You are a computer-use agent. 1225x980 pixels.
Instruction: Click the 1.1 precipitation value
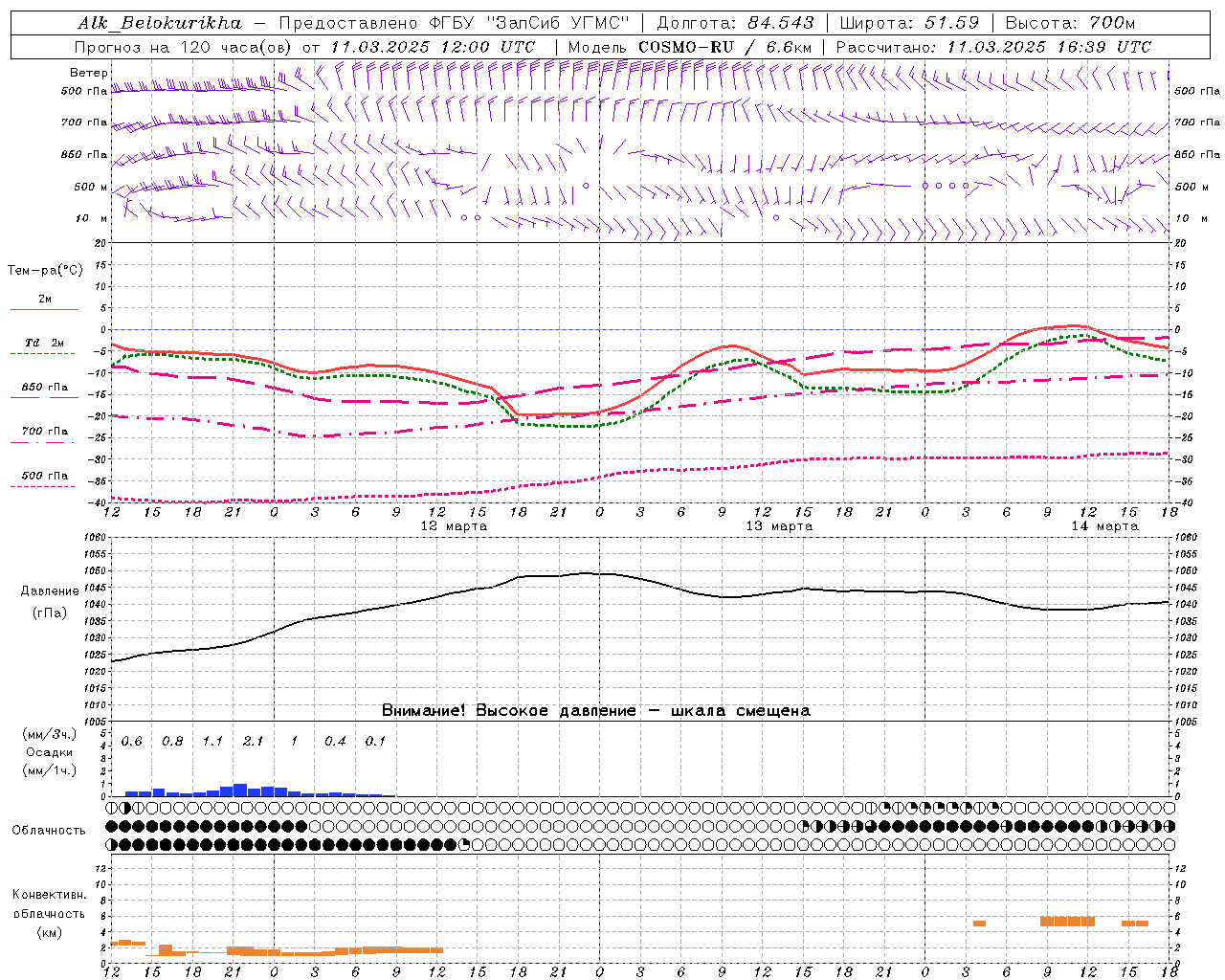[x=212, y=742]
